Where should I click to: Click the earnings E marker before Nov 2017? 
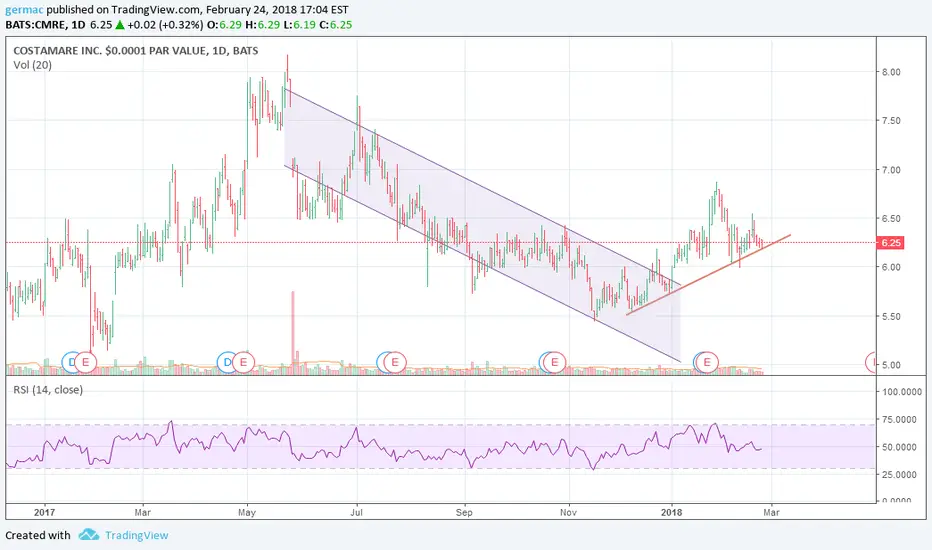(555, 362)
